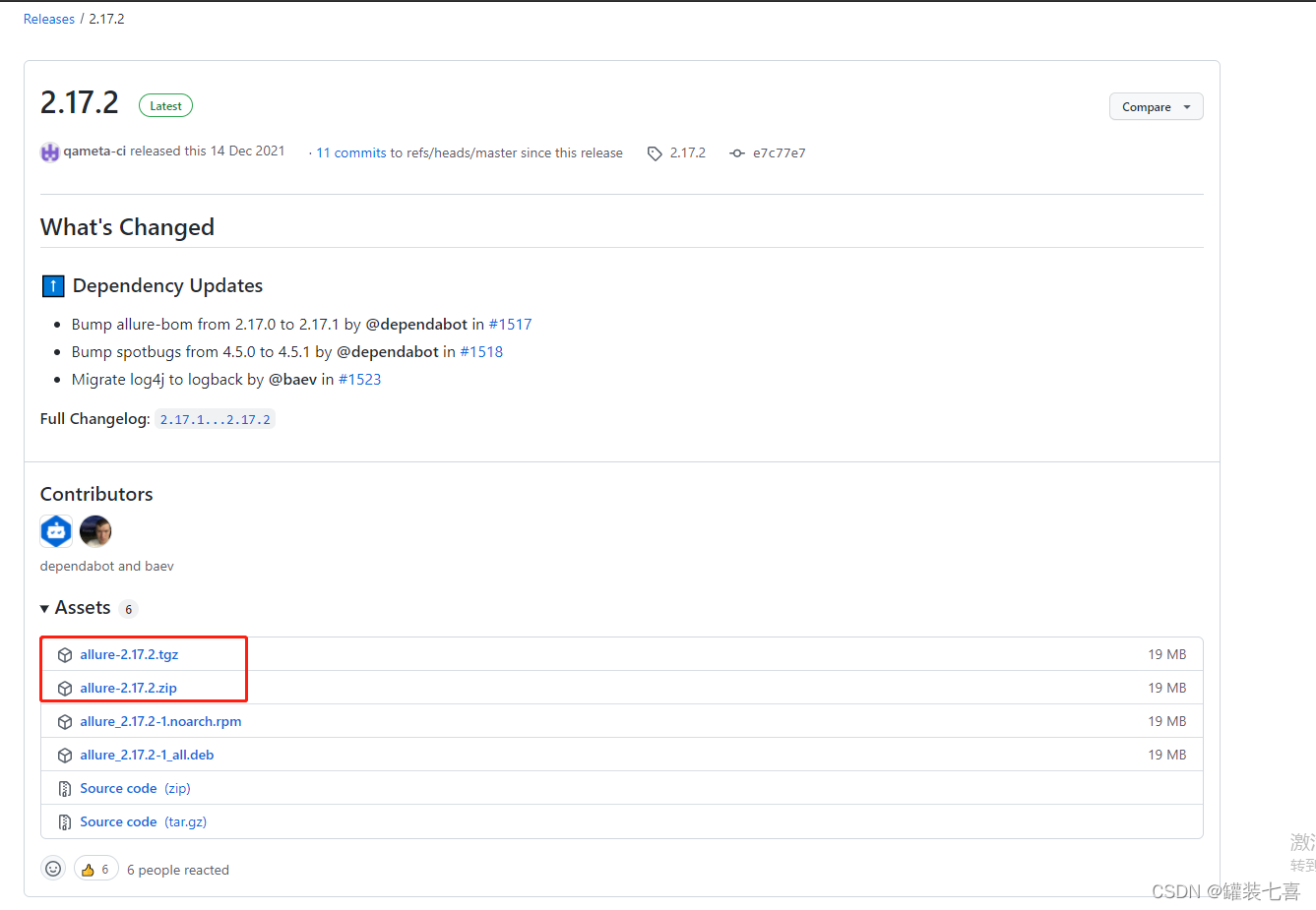Click the package icon beside allure-2.17.2.zip
The height and width of the screenshot is (910, 1316).
65,689
